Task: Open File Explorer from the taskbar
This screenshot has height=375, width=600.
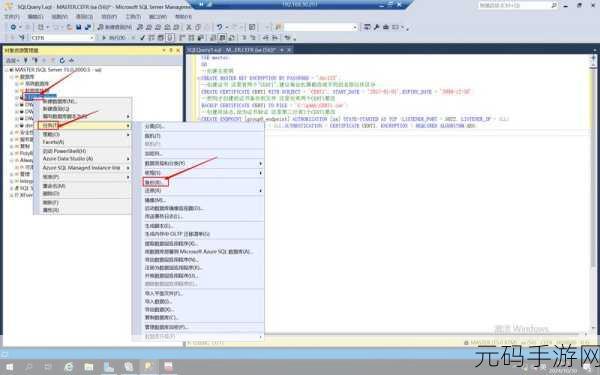Action: (x=89, y=367)
